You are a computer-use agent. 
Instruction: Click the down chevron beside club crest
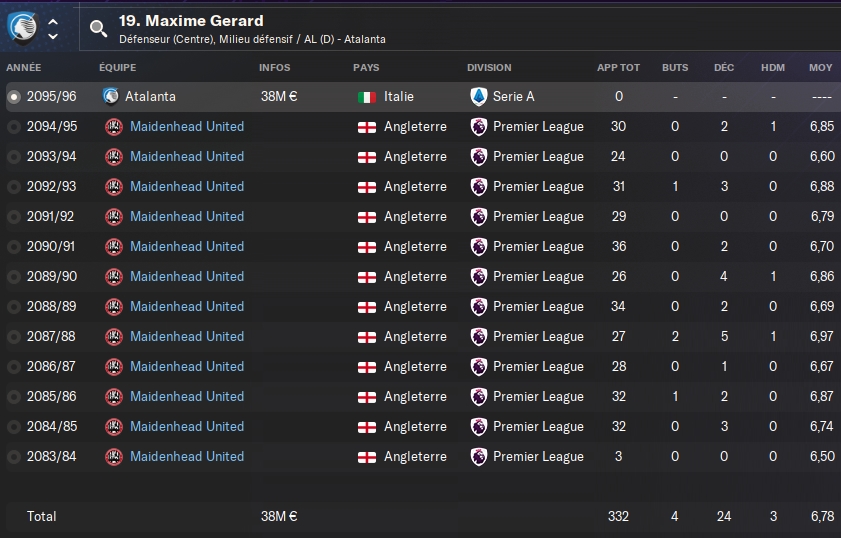click(x=53, y=36)
